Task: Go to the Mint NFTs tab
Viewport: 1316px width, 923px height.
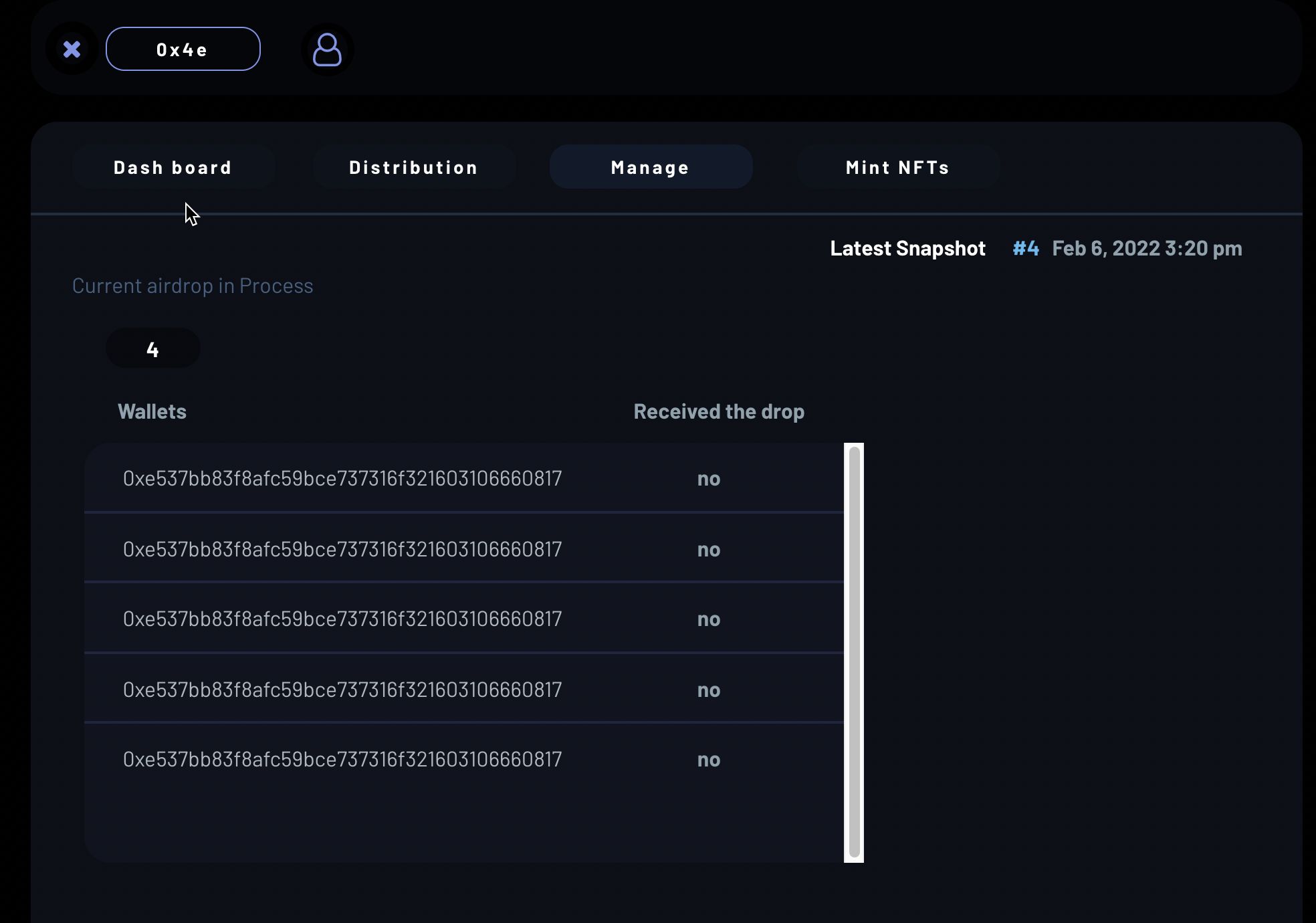Action: click(x=898, y=167)
